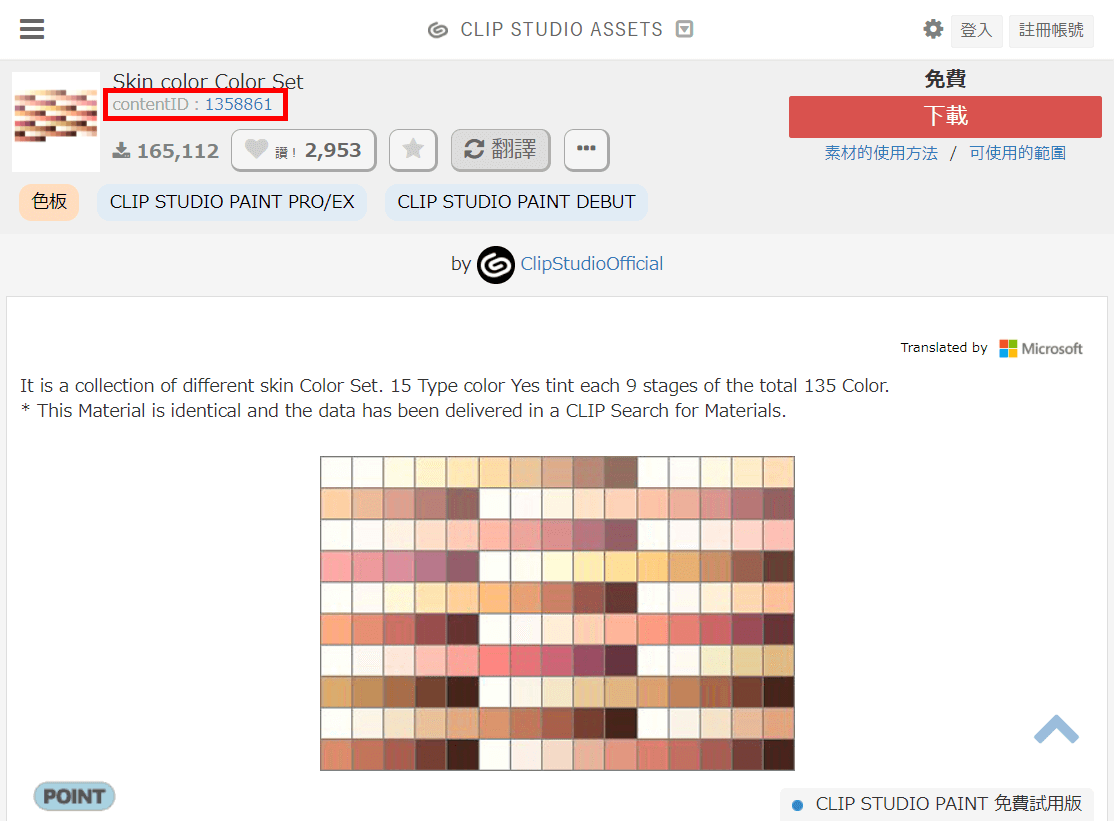The image size is (1114, 821).
Task: Click the 註冊帳號 register button
Action: click(x=1051, y=30)
